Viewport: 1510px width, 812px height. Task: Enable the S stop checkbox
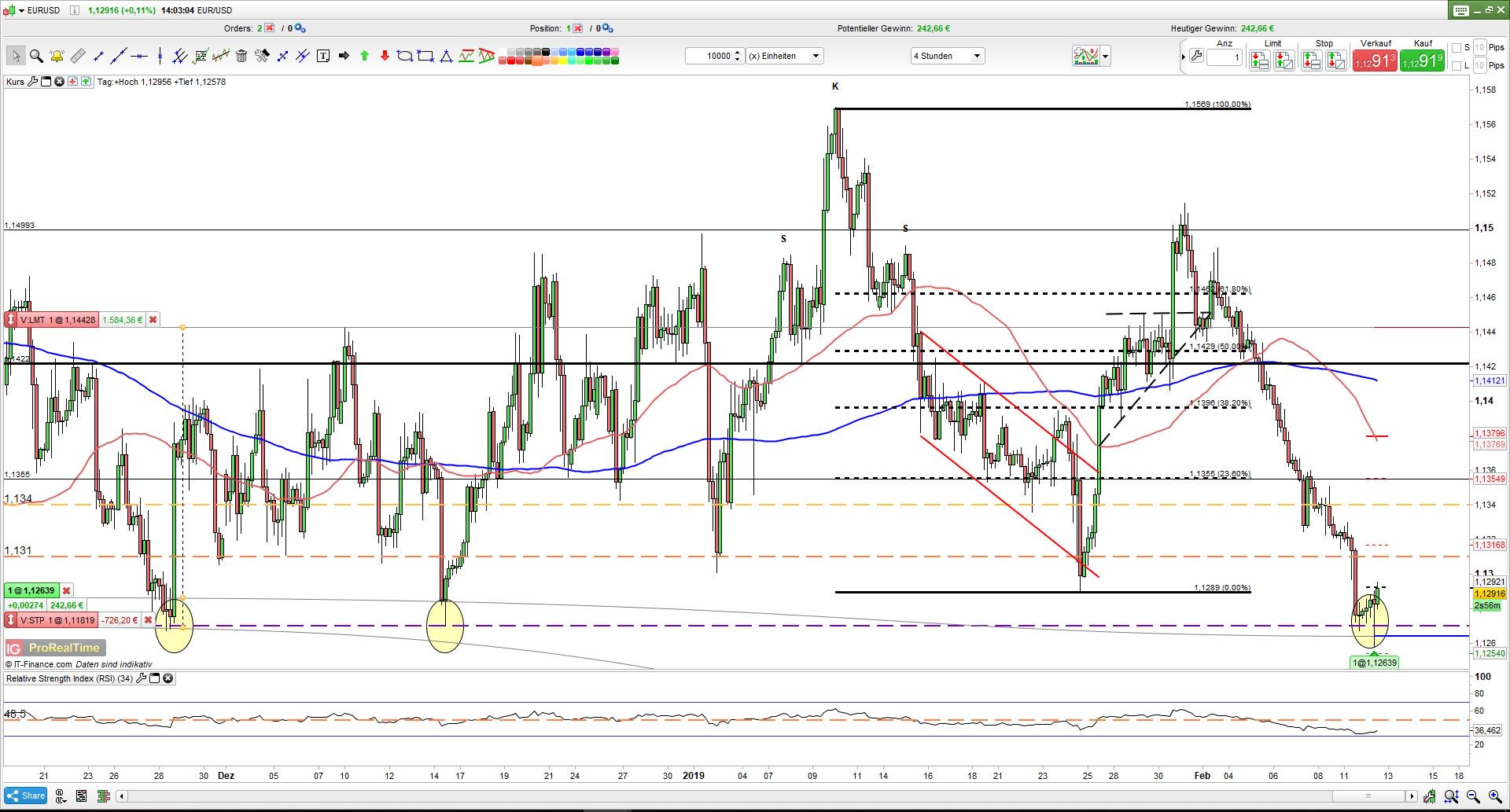point(1457,48)
